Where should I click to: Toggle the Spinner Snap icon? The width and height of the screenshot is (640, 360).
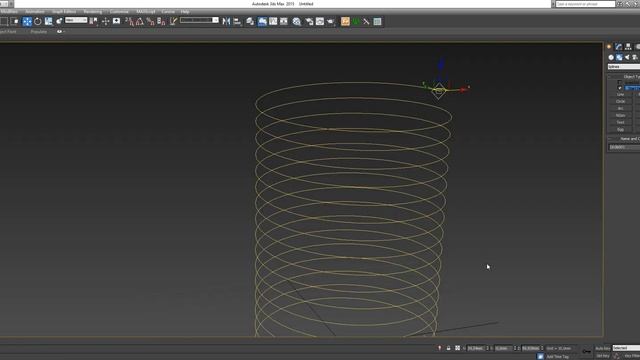pyautogui.click(x=161, y=21)
